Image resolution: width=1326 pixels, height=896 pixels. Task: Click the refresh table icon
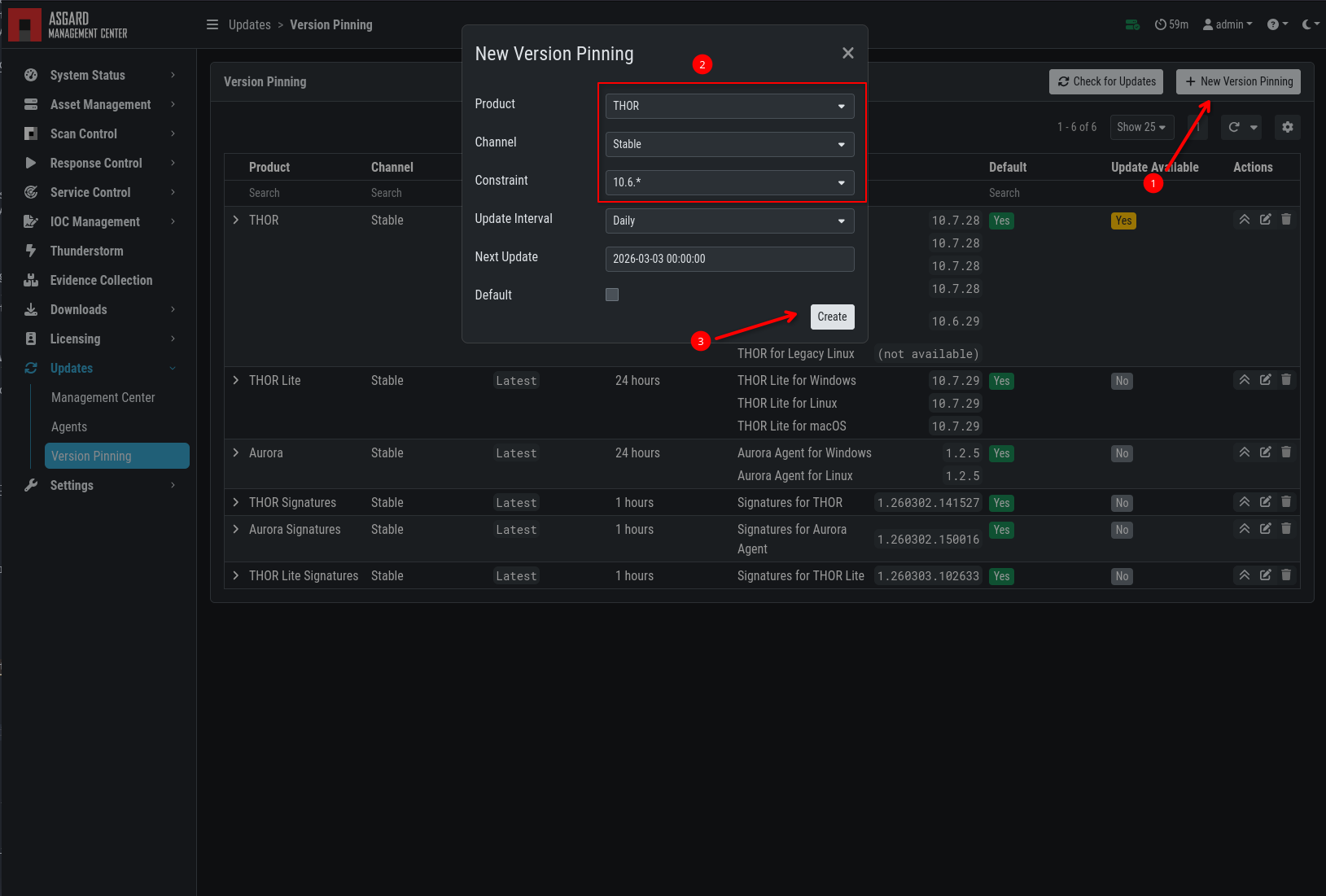click(x=1234, y=127)
